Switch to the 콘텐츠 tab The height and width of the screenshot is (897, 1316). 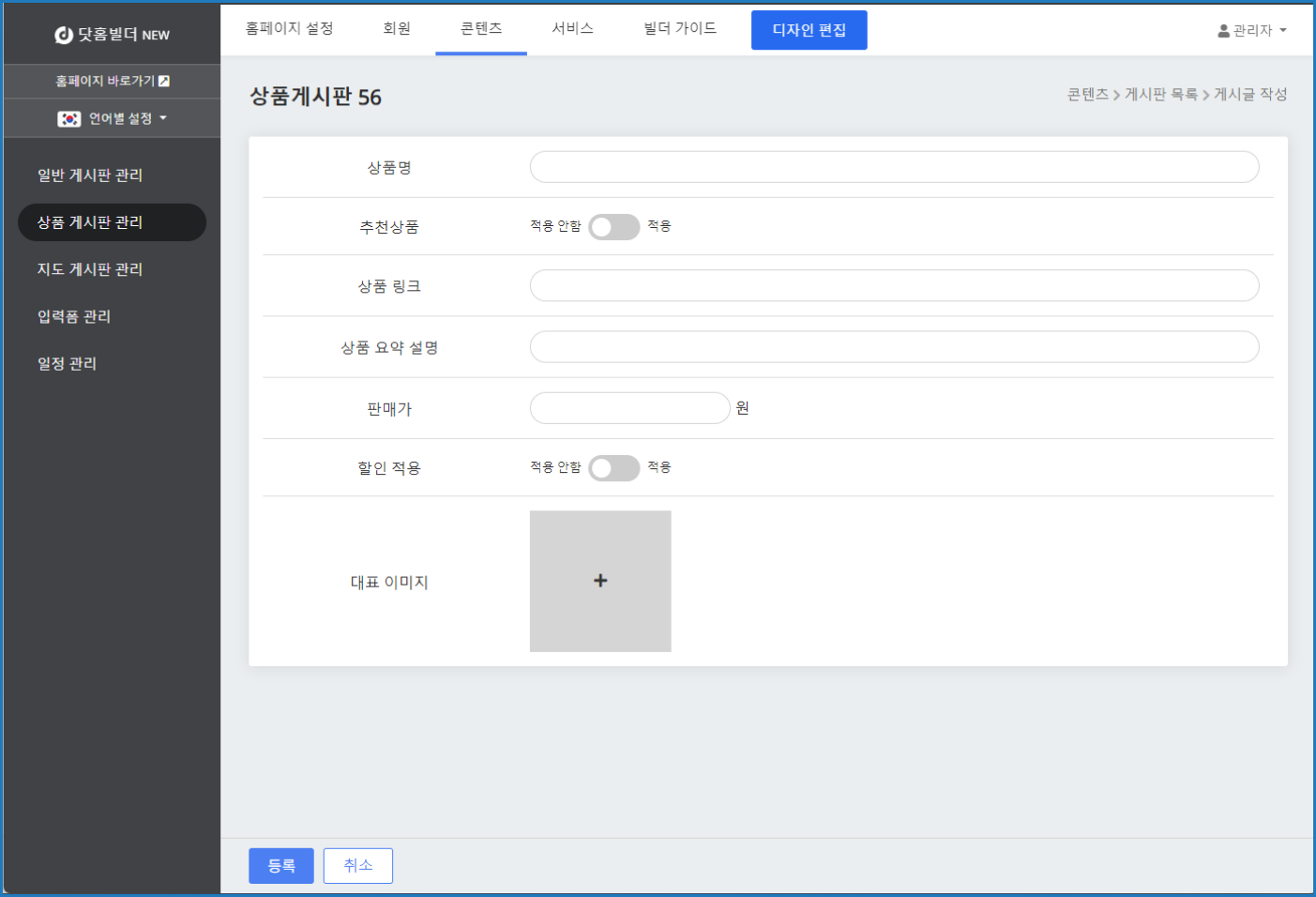point(481,29)
